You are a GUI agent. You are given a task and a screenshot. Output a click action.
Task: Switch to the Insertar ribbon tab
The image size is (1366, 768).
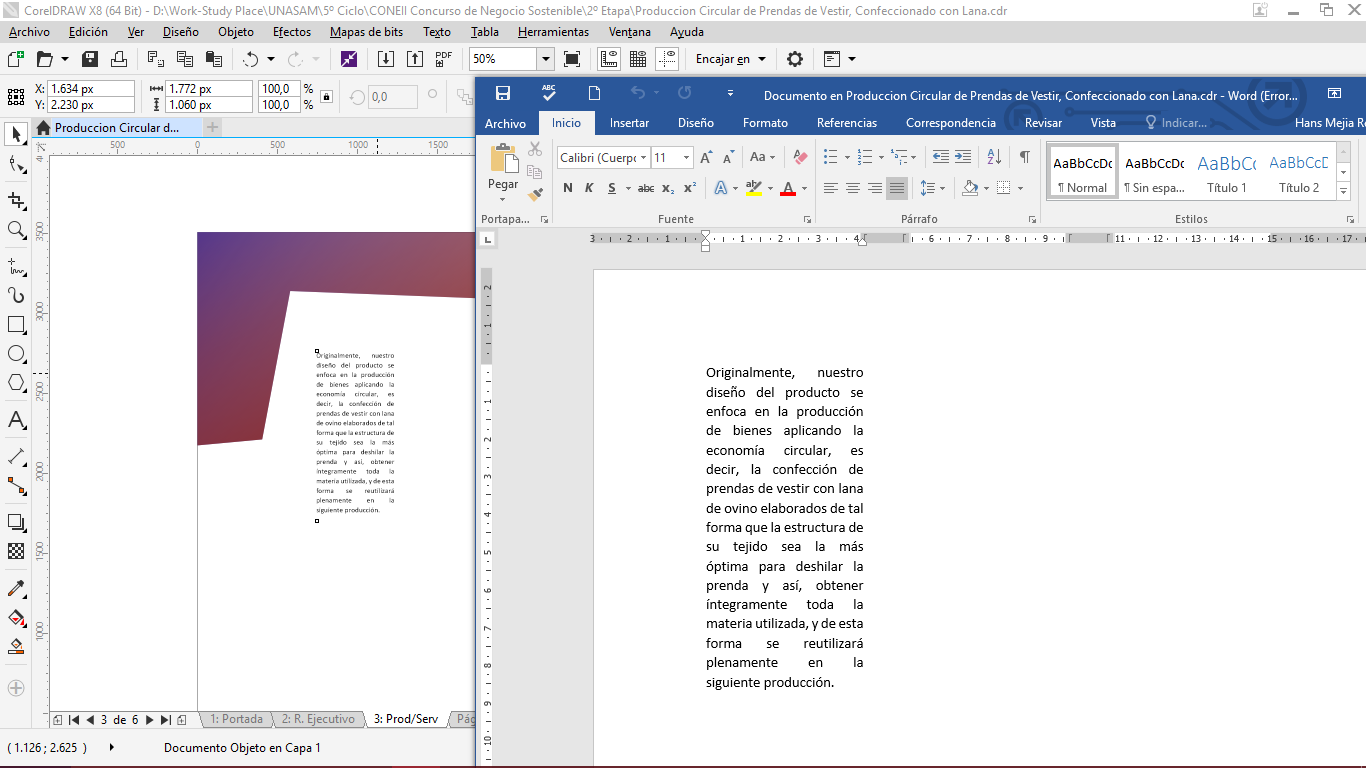629,123
